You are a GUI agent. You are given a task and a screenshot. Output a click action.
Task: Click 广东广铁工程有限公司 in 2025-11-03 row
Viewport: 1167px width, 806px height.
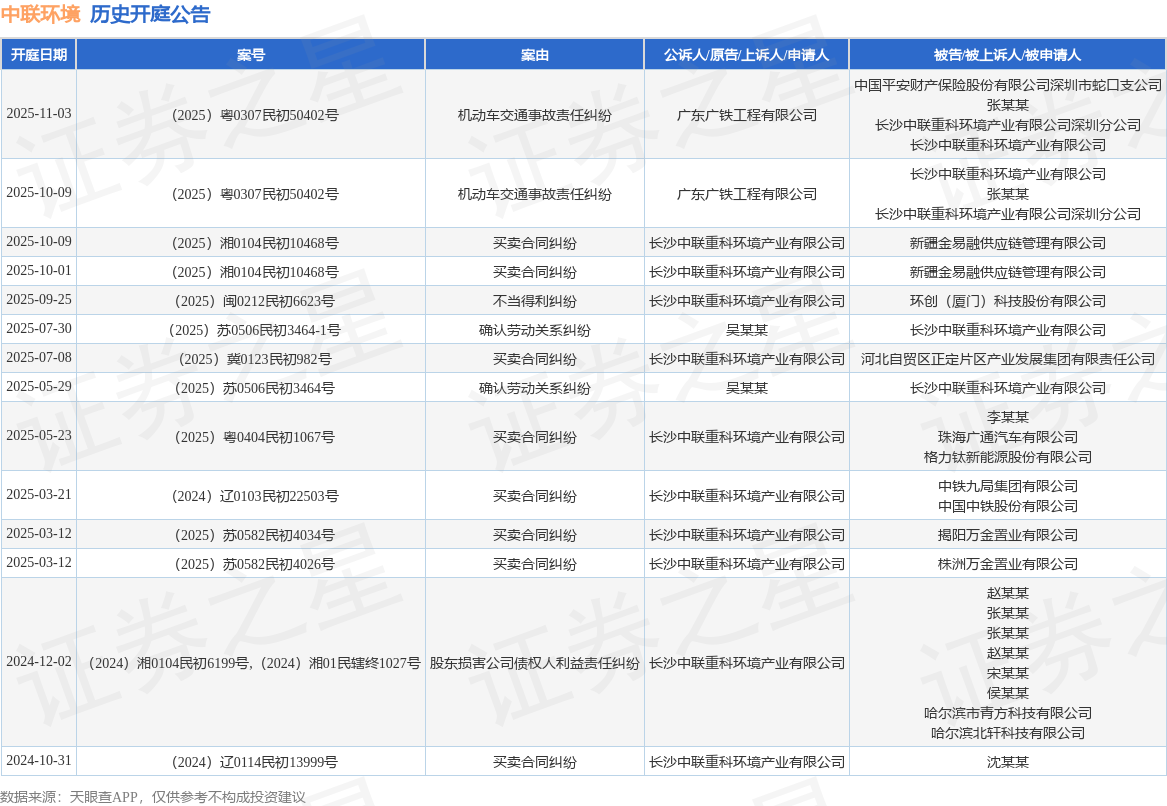tap(746, 115)
